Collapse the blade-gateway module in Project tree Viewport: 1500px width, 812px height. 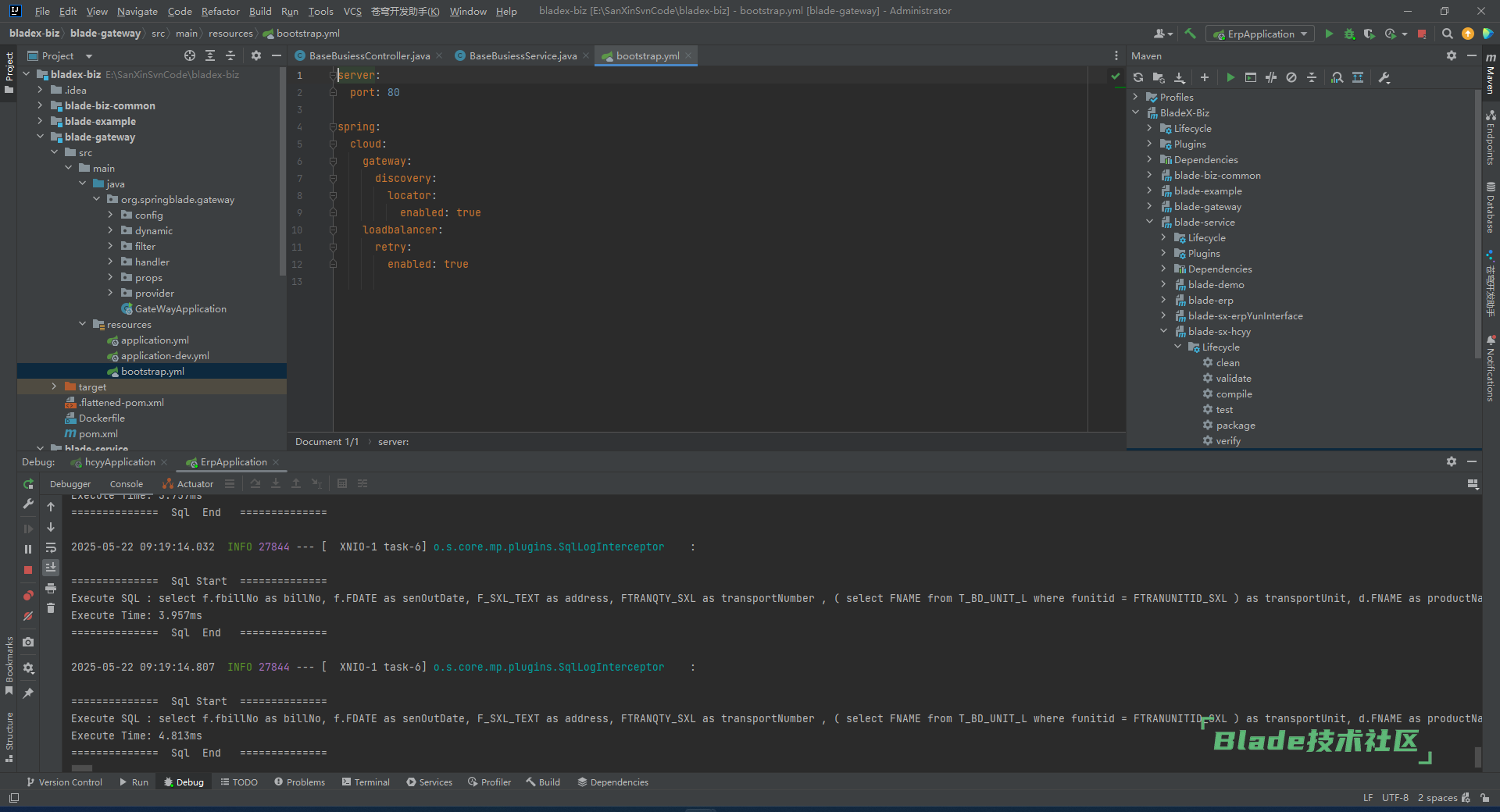(41, 137)
